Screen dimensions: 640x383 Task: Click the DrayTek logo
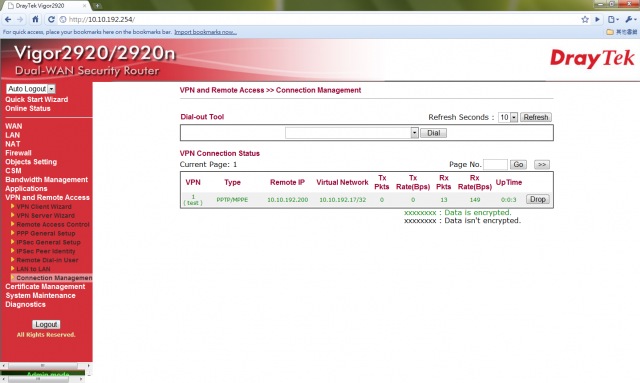coord(592,58)
